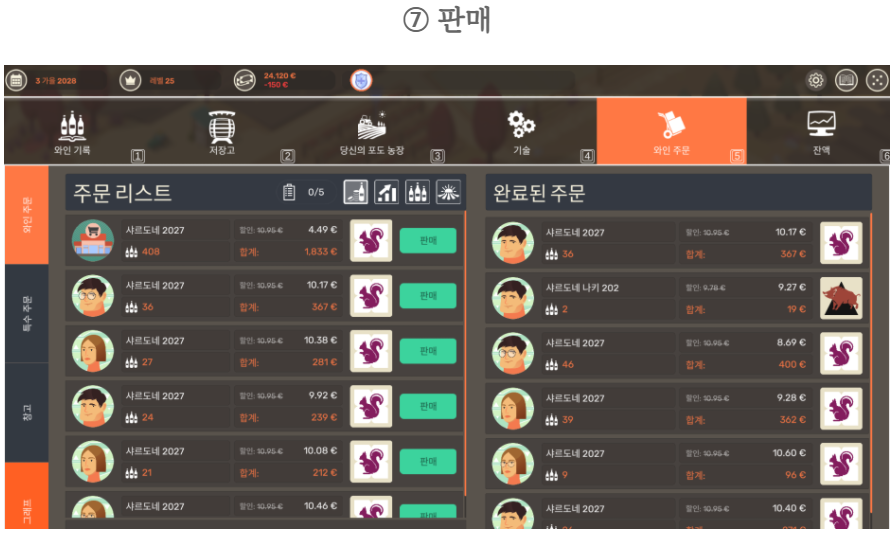Select 특수 주문 side tab
The width and height of the screenshot is (894, 535).
(x=27, y=313)
